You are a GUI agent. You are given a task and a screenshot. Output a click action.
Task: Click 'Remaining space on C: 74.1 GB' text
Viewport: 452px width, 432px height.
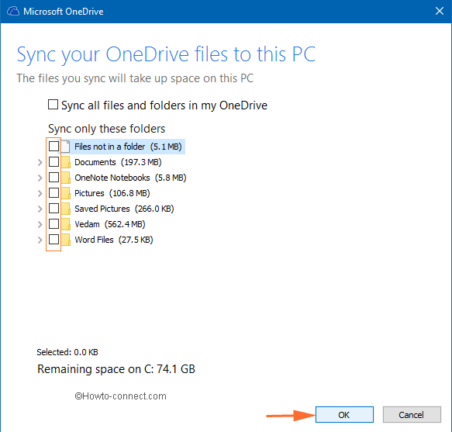(x=116, y=369)
